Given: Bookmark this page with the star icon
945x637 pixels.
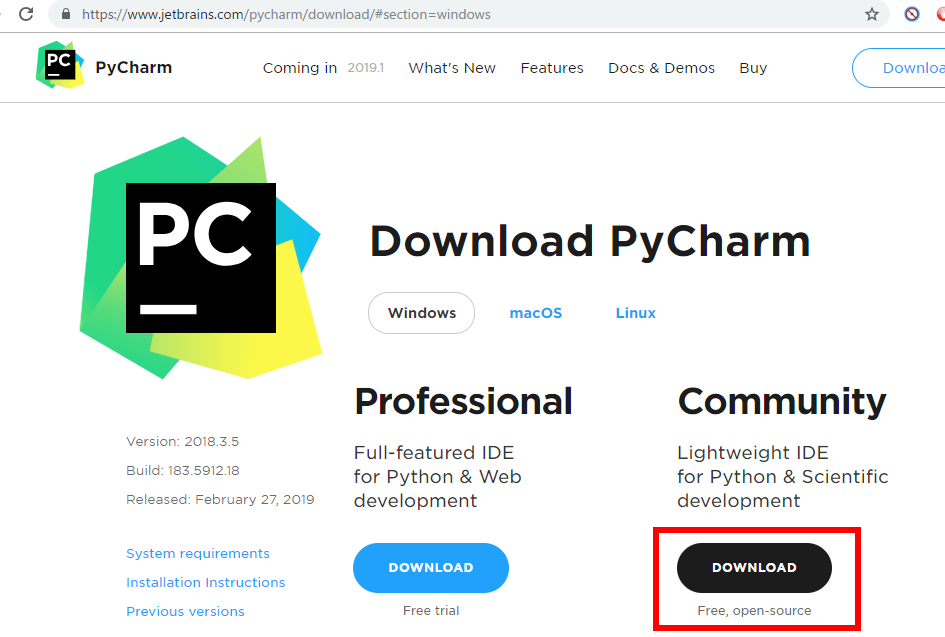Looking at the screenshot, I should tap(871, 14).
